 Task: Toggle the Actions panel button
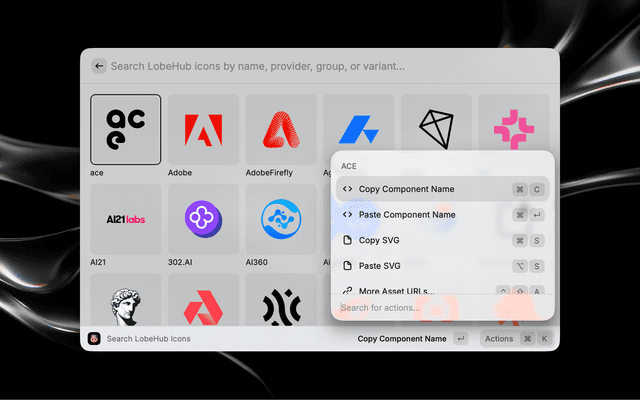[498, 339]
